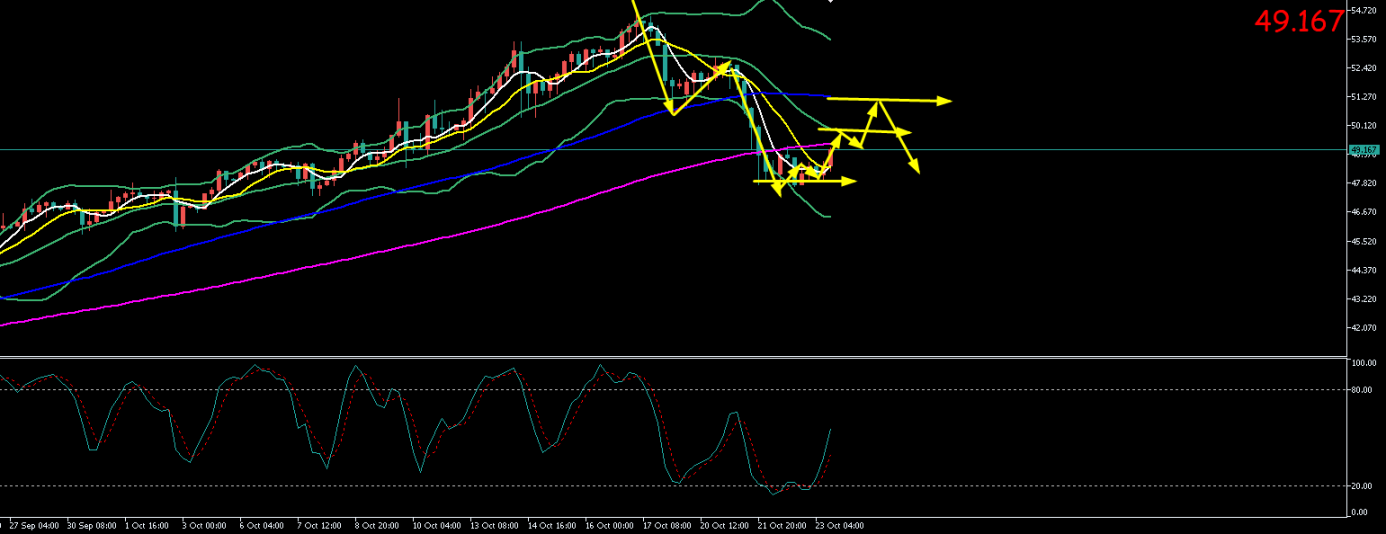Viewport: 1386px width, 534px height.
Task: Click the 51.270 price axis label
Action: coord(1365,97)
